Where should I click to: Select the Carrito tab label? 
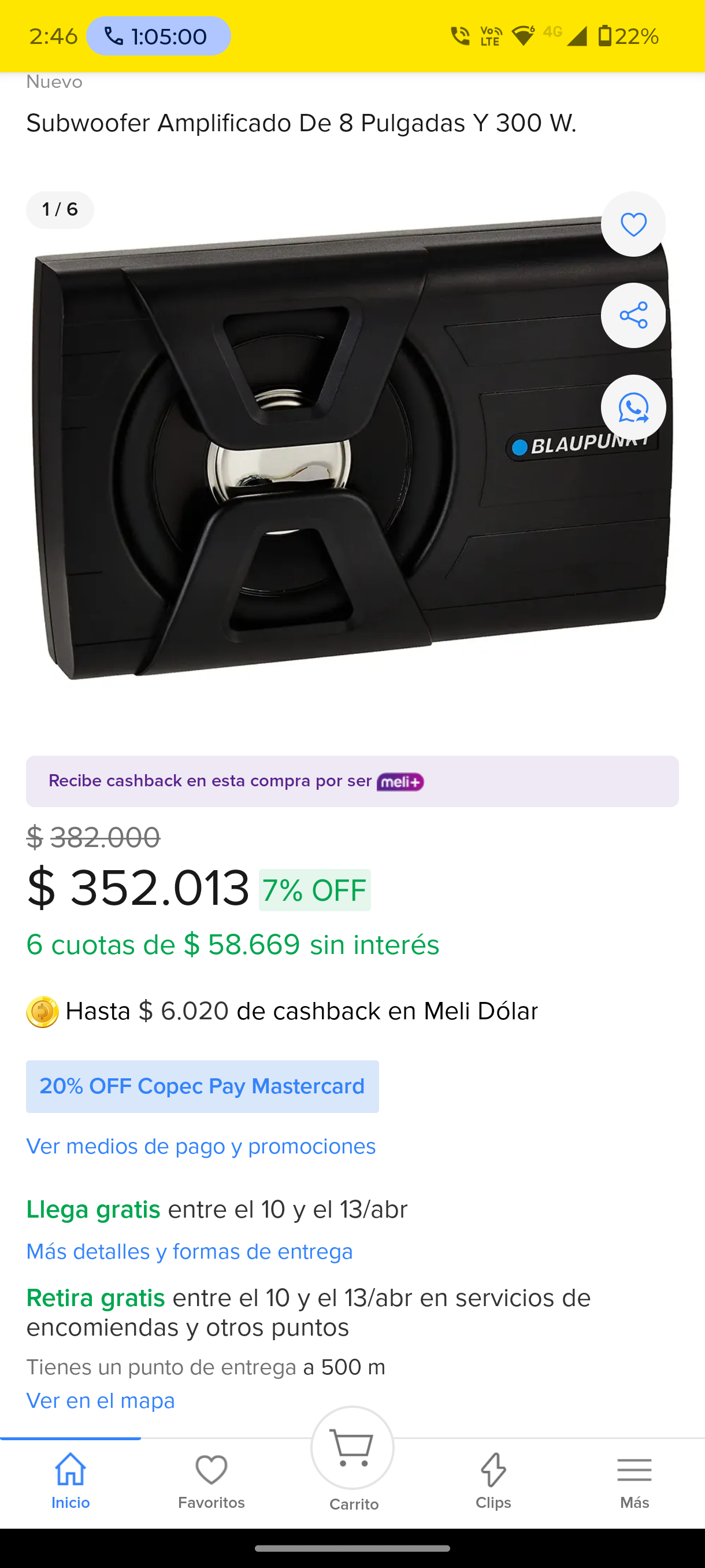click(355, 1504)
